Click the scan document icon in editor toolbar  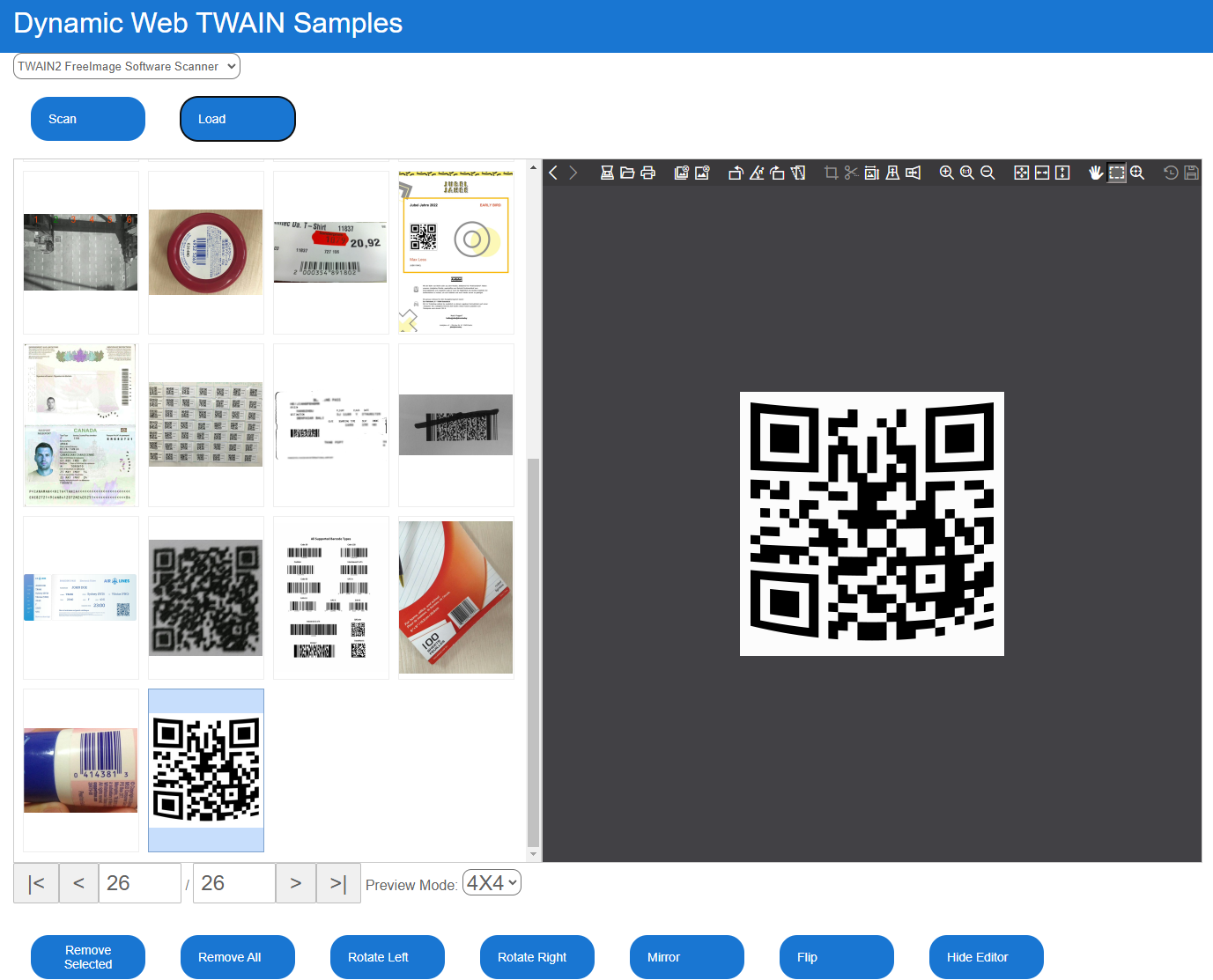[x=607, y=173]
